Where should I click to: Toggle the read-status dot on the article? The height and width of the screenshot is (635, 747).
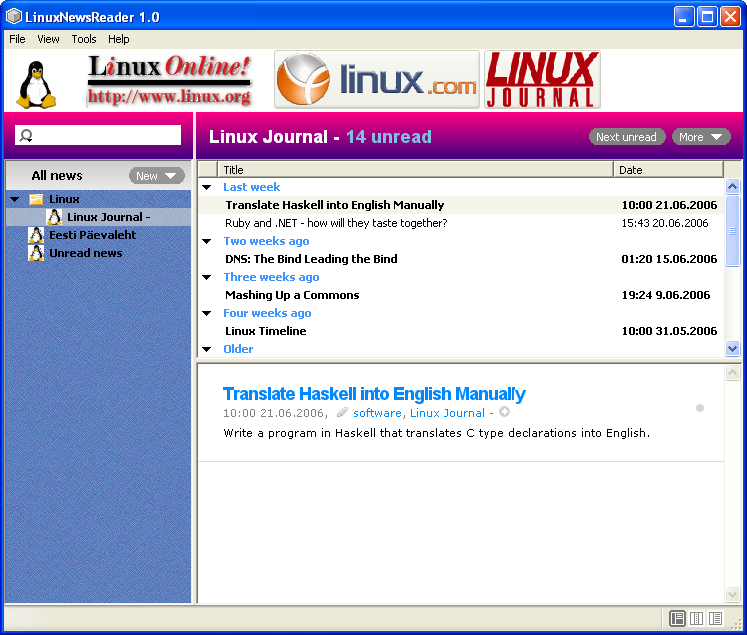(700, 408)
